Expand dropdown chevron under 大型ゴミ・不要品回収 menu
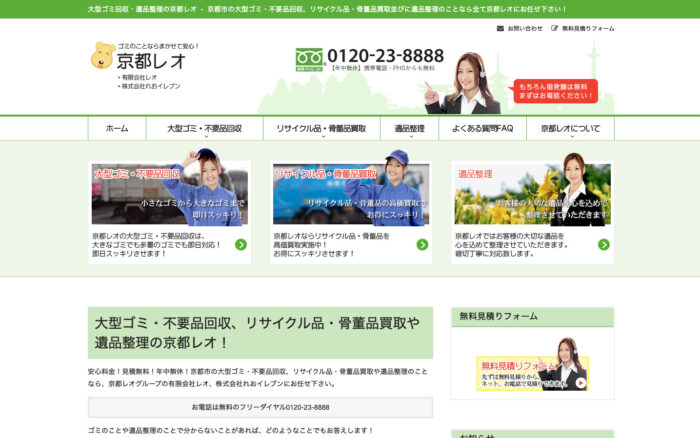This screenshot has width=700, height=438. point(206,136)
